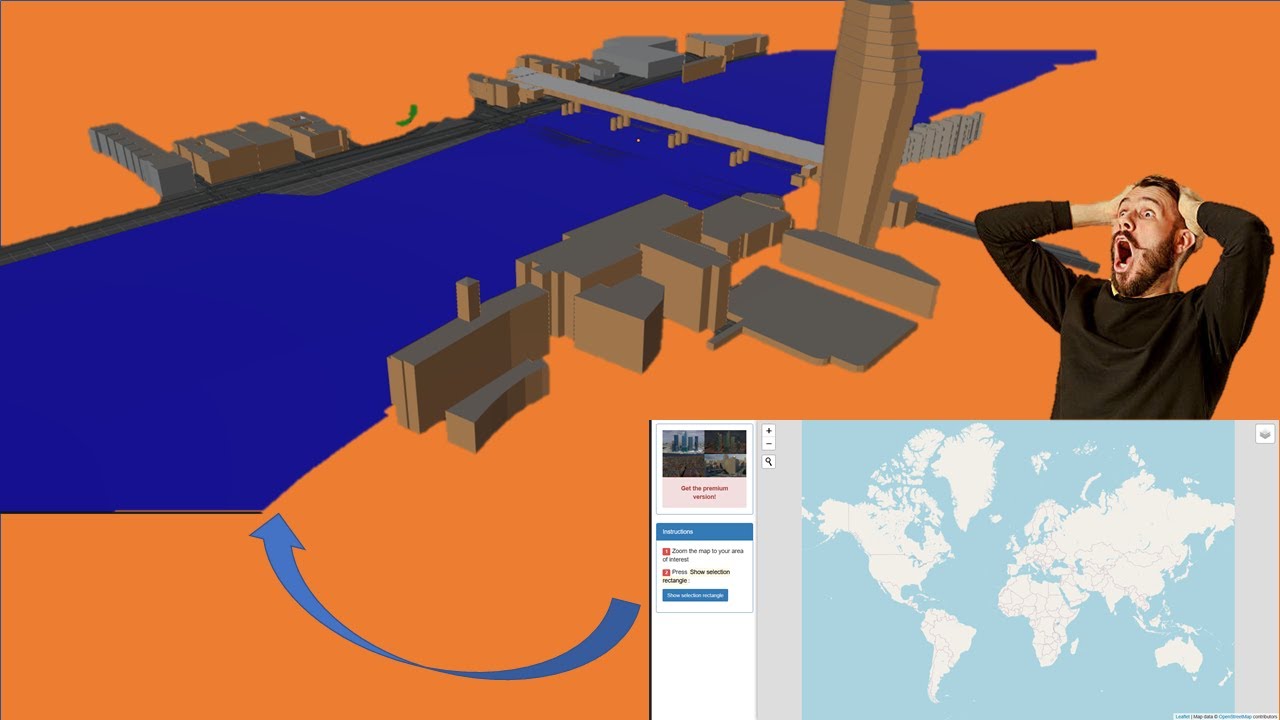
Task: Open the Get the premium version link
Action: click(x=704, y=492)
